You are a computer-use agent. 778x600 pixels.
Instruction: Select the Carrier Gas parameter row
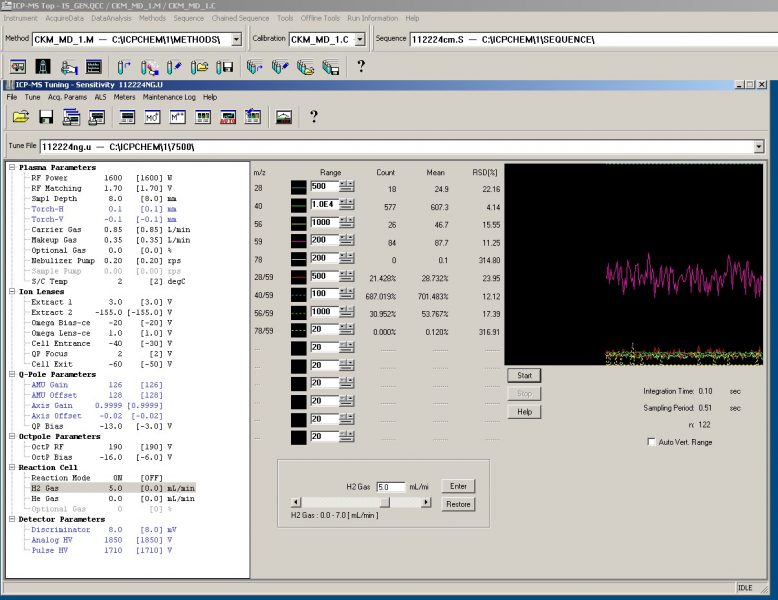(111, 230)
